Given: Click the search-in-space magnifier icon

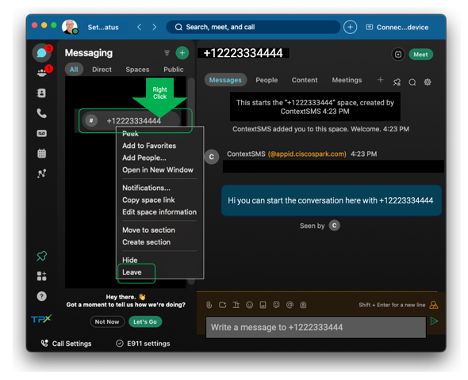Looking at the screenshot, I should (412, 82).
